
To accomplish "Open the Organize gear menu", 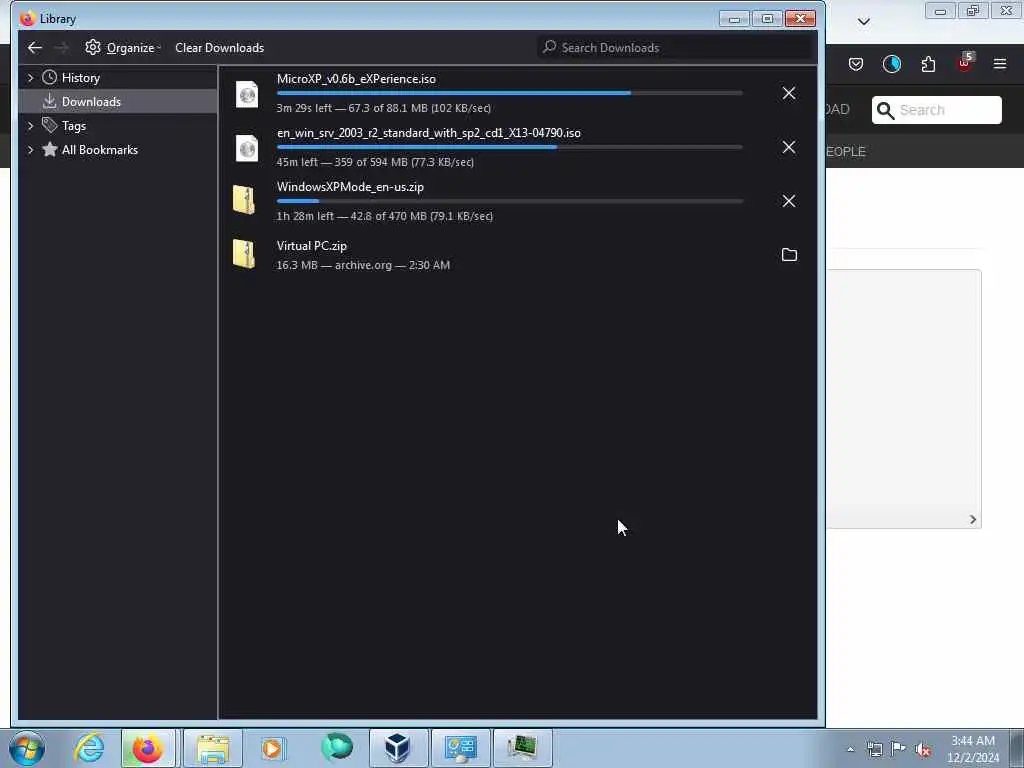I will (x=123, y=48).
